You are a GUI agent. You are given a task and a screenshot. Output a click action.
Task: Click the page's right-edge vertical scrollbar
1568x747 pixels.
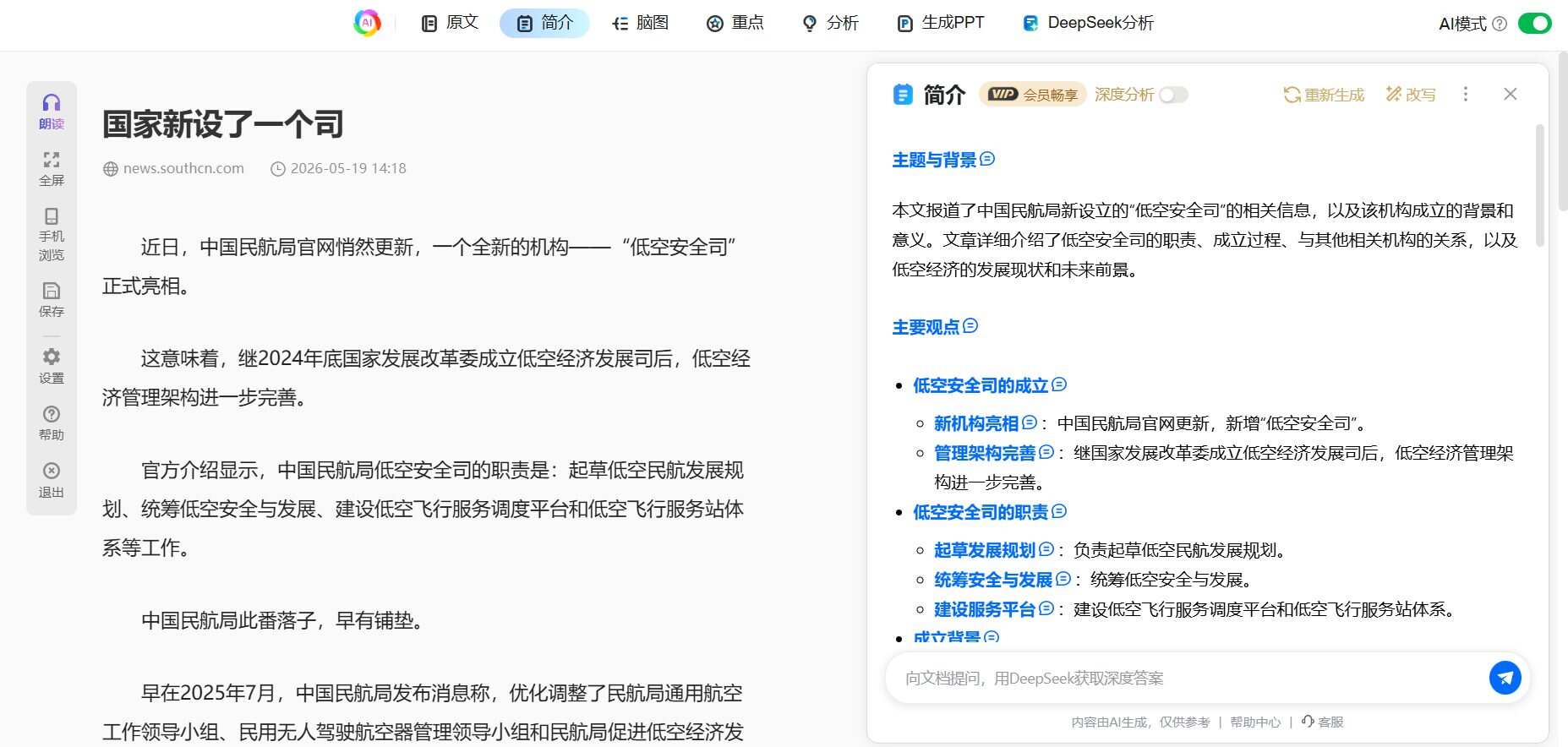[1563, 131]
